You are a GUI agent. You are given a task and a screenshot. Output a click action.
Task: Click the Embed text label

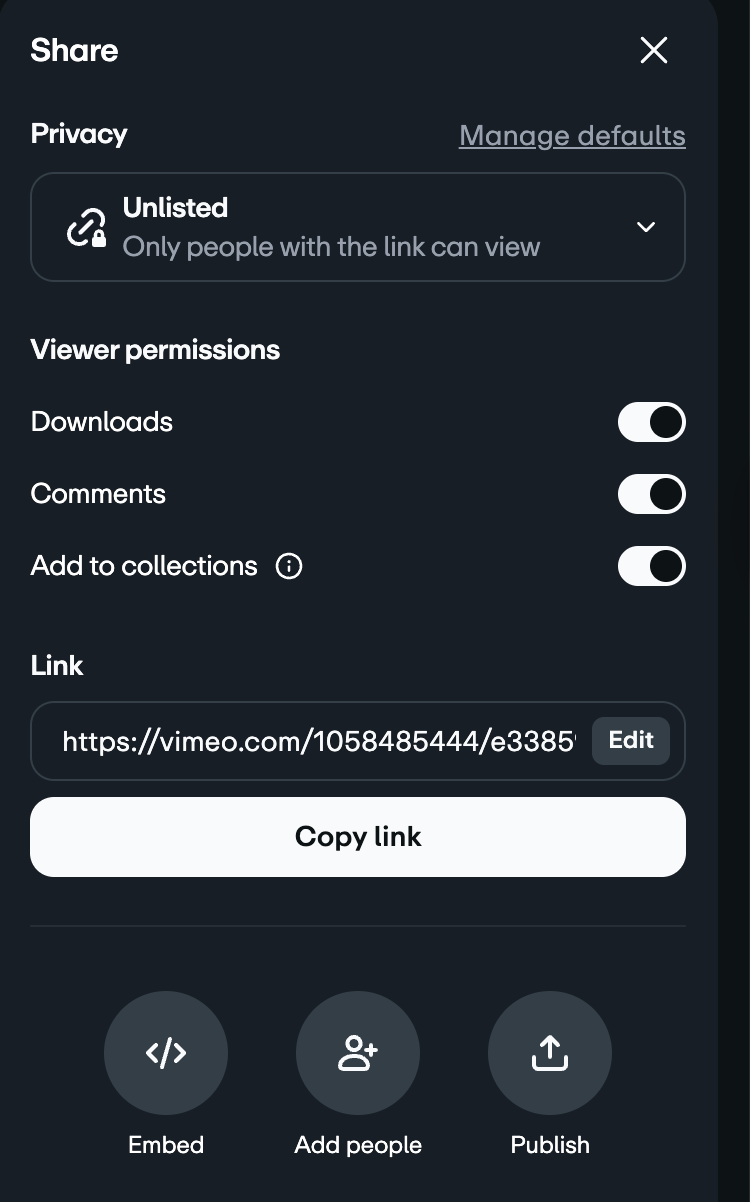166,1145
